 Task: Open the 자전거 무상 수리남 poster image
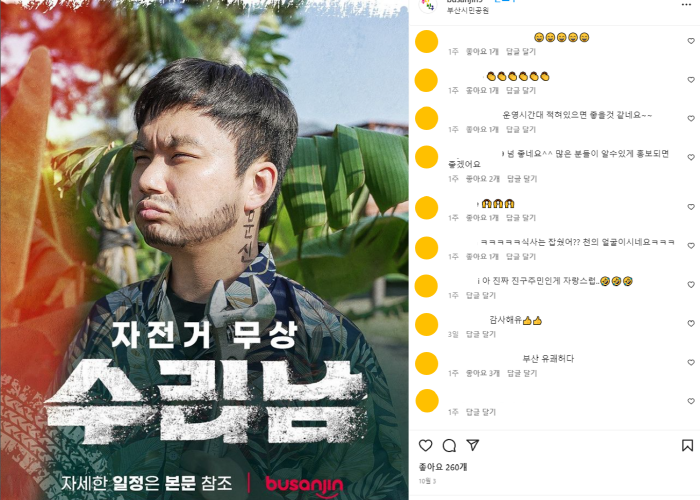204,250
